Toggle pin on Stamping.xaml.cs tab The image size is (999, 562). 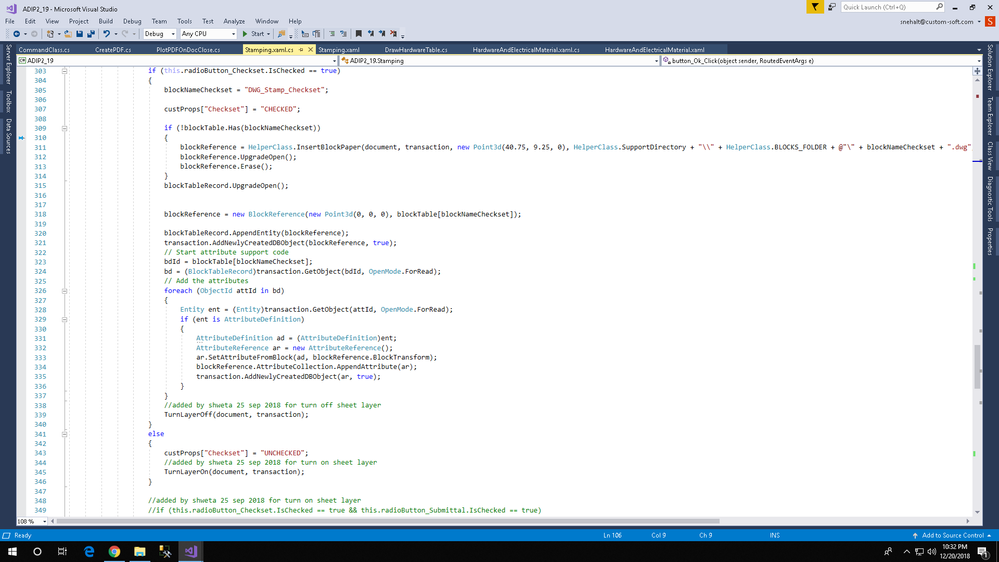tap(301, 49)
